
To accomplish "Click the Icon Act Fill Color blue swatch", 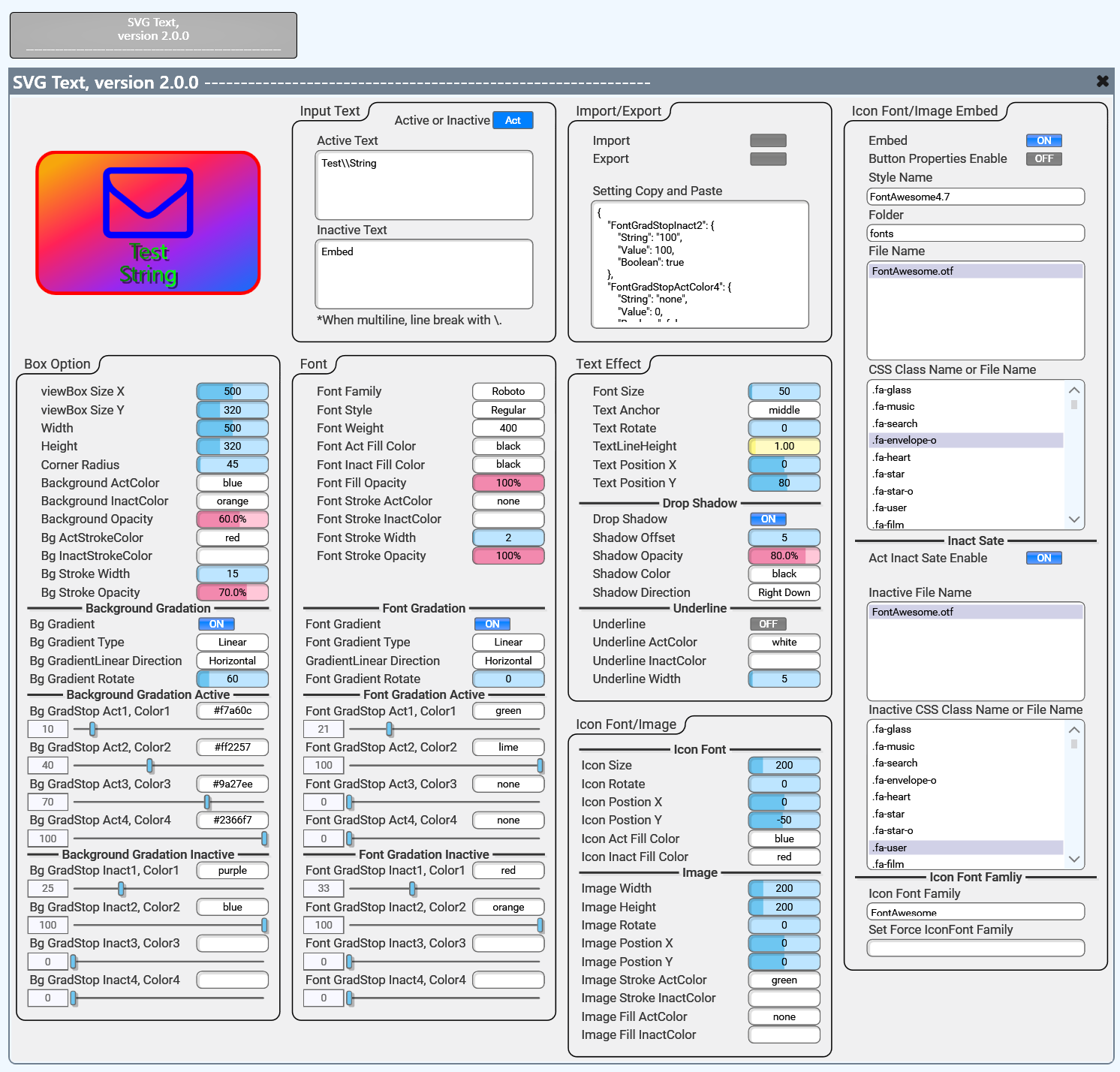I will pyautogui.click(x=784, y=839).
